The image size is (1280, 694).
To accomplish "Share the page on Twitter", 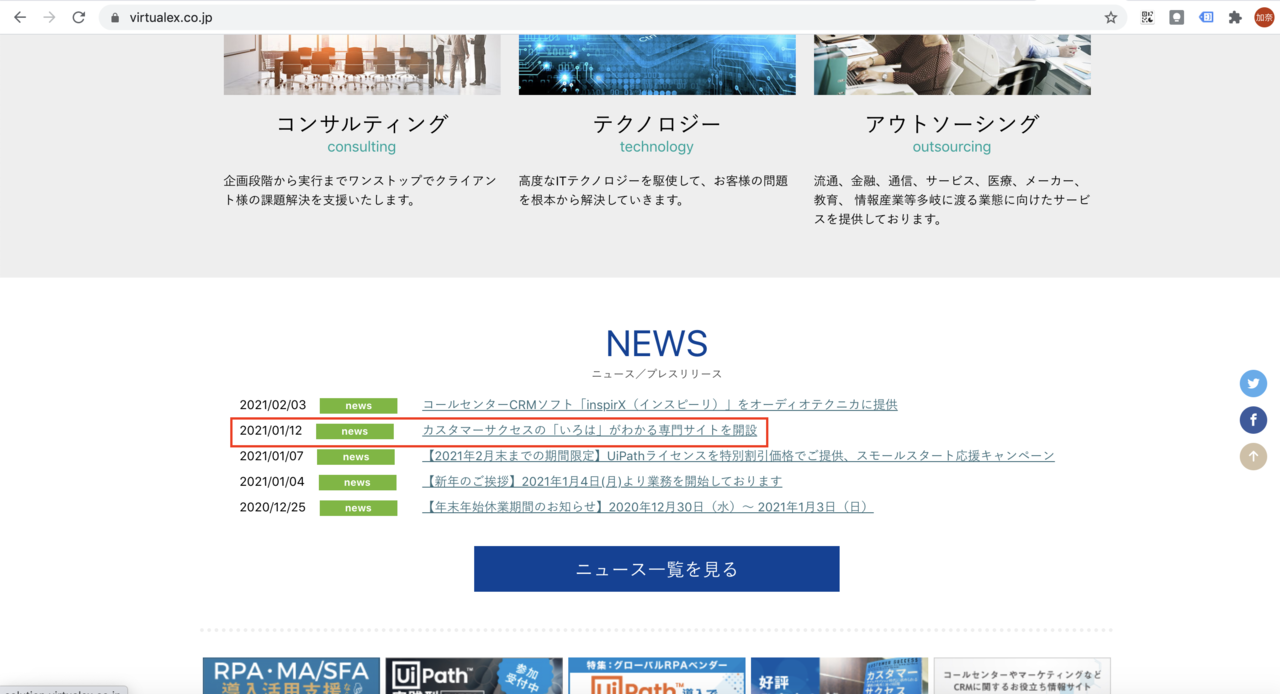I will (x=1253, y=384).
